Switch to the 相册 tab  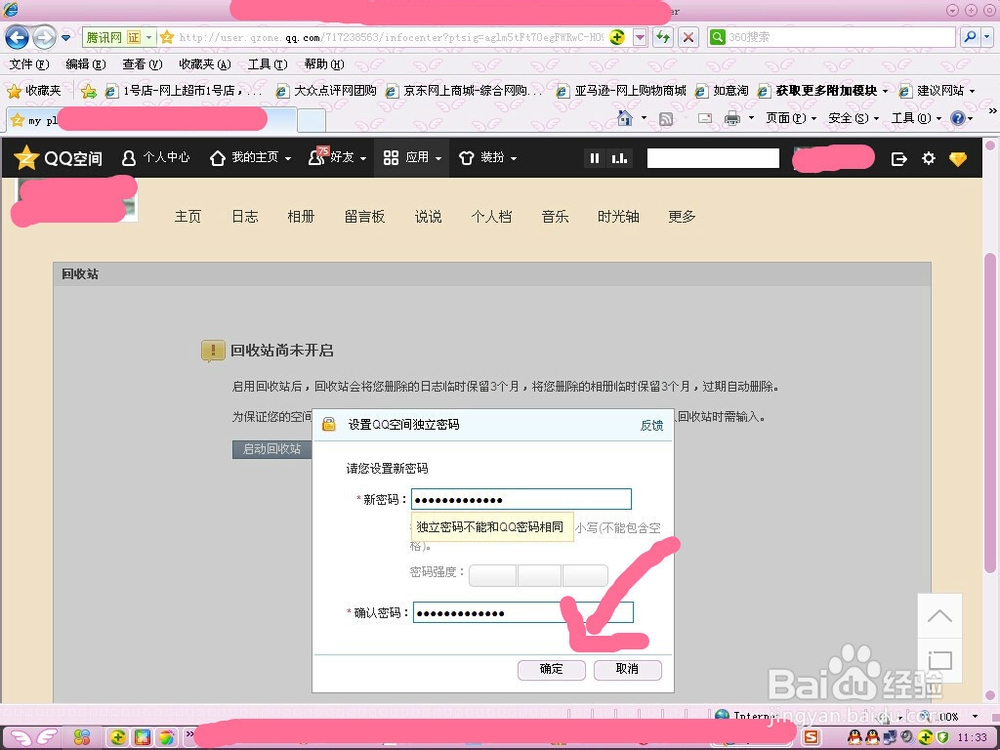click(301, 216)
